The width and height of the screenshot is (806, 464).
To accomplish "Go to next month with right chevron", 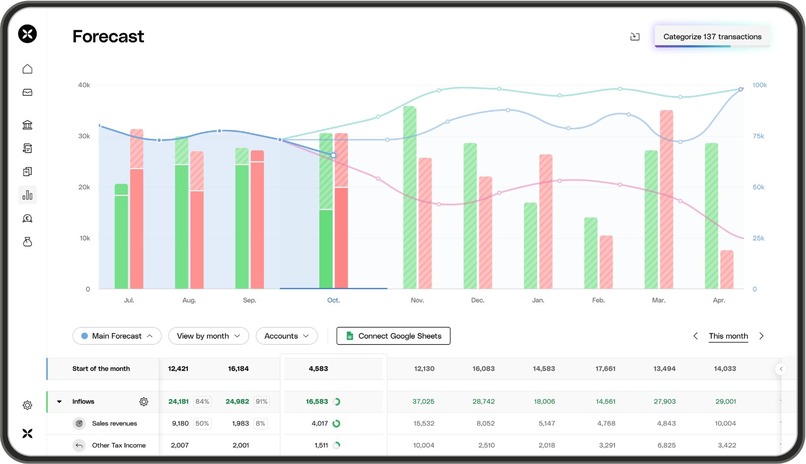I will [x=761, y=336].
